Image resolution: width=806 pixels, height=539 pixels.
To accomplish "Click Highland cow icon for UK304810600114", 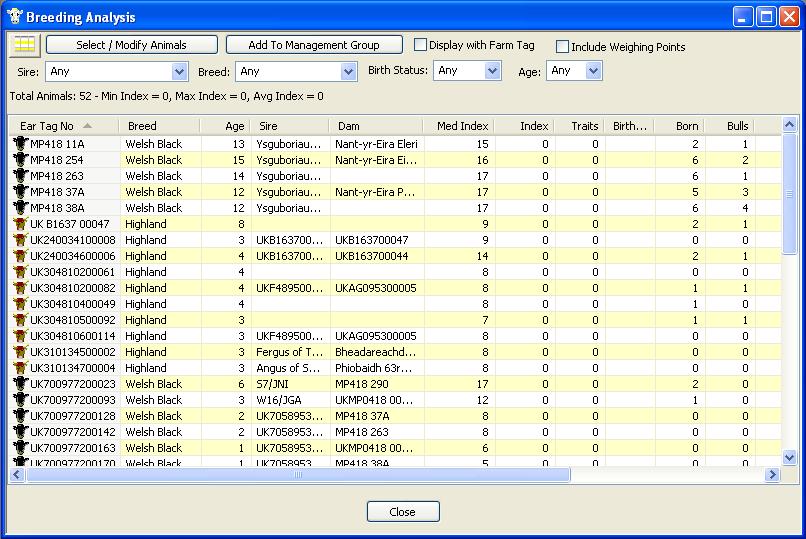I will click(20, 336).
